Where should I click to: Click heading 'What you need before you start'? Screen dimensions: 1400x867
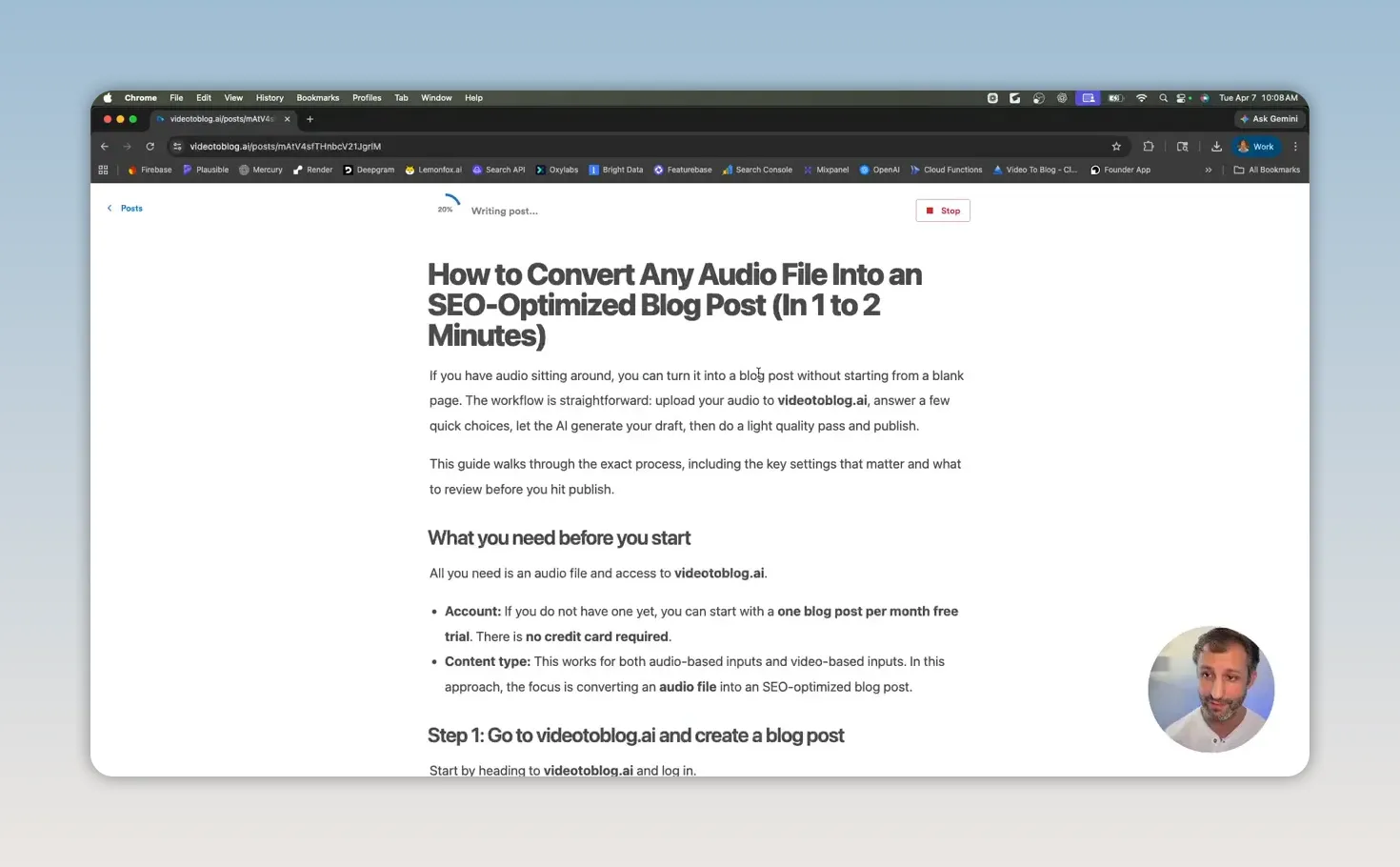(559, 537)
